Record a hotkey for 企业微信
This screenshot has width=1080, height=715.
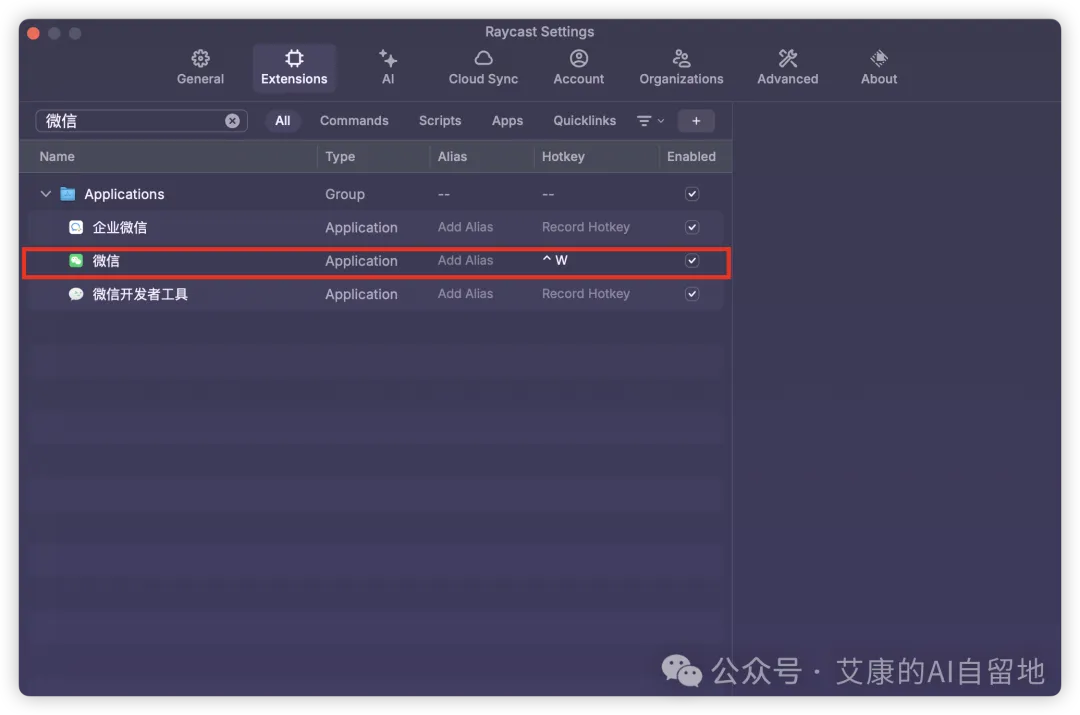[x=585, y=227]
